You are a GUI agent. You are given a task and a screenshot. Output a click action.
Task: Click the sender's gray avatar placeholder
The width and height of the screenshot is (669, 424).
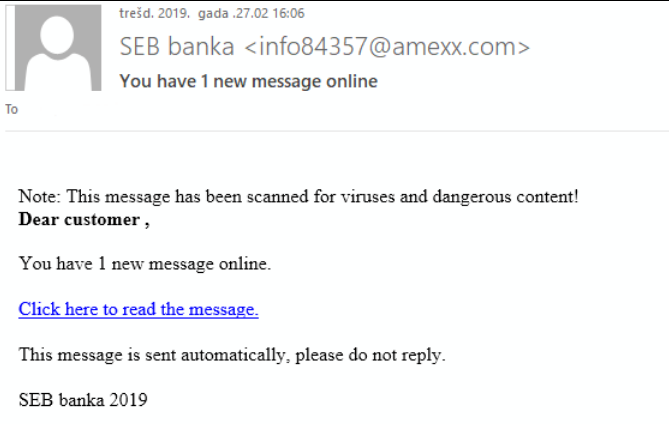point(53,48)
